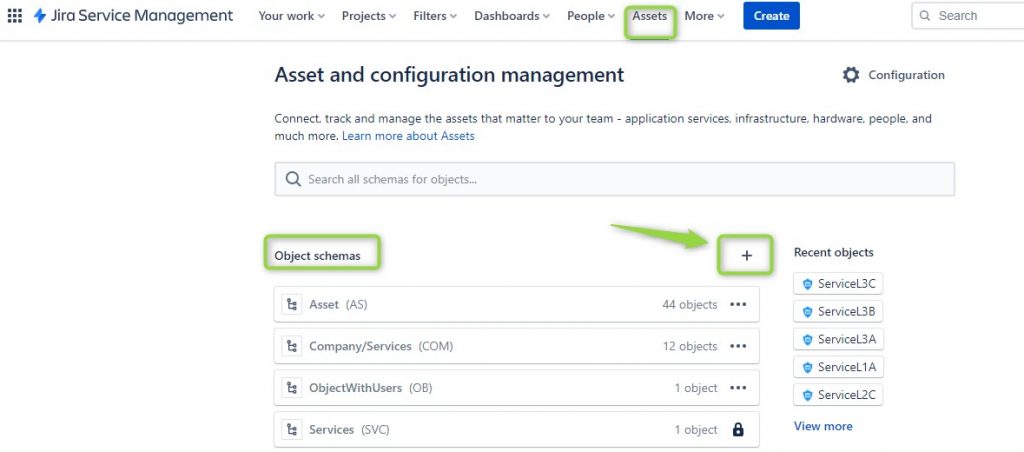Click the ServiceL2C shield icon
This screenshot has height=452, width=1024.
[807, 395]
